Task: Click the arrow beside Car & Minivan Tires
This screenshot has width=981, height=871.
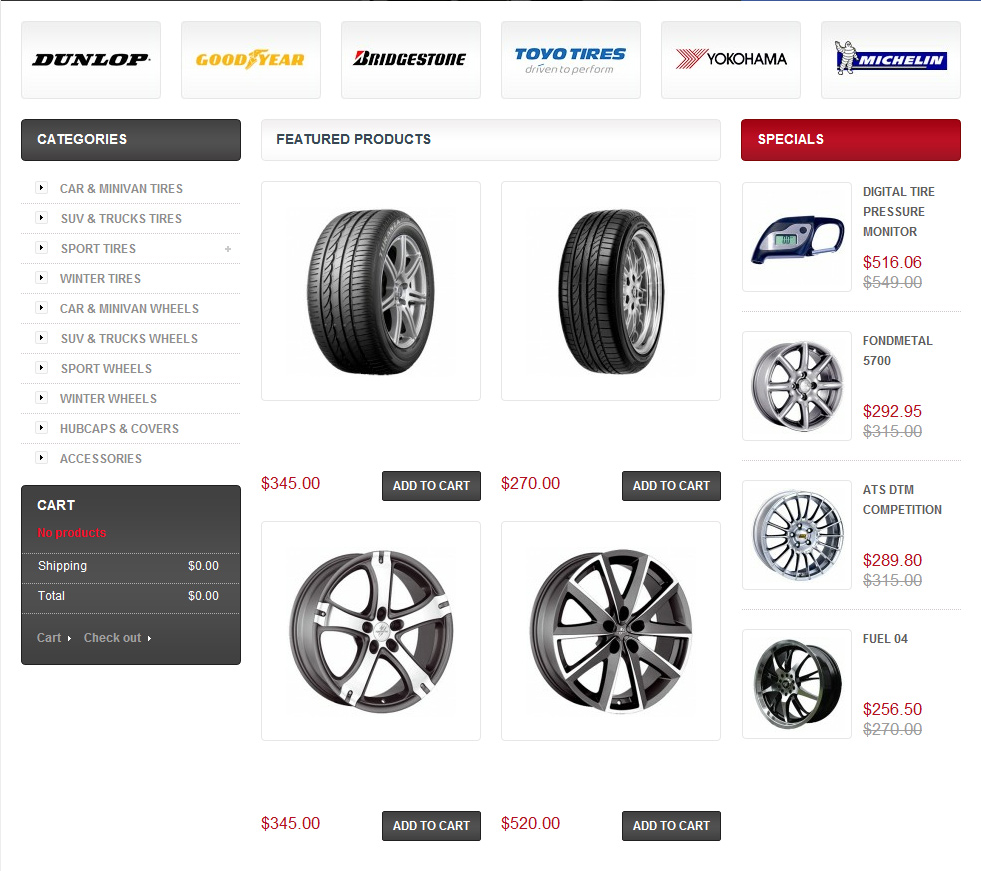Action: pos(41,188)
